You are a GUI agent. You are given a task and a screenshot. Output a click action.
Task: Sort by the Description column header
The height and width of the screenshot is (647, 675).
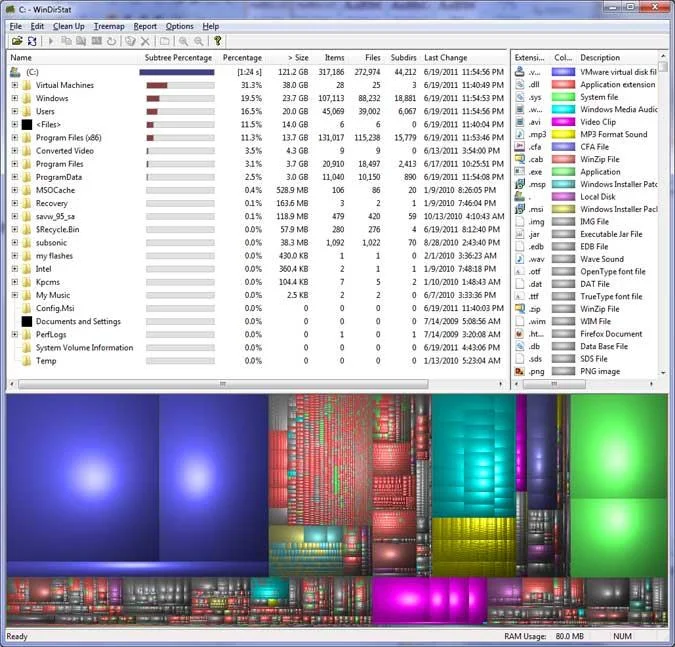[x=600, y=58]
